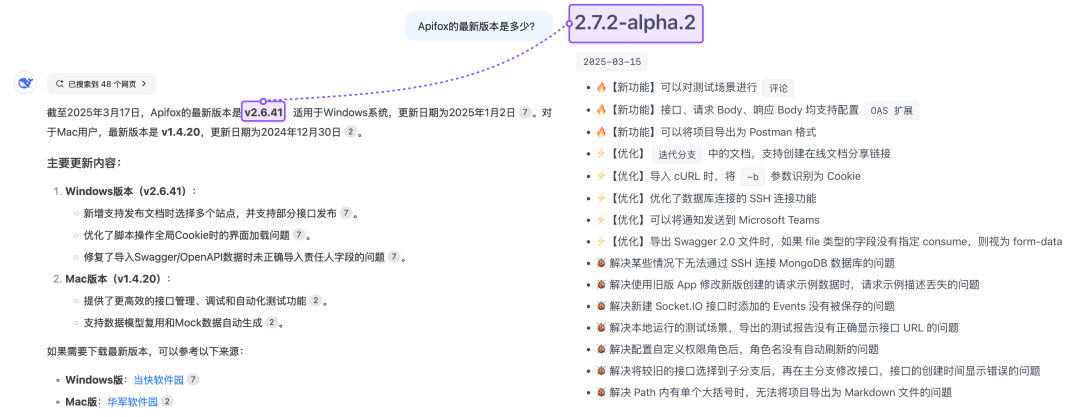
Task: Click the bug icon beside Socket.IO row
Action: [601, 306]
